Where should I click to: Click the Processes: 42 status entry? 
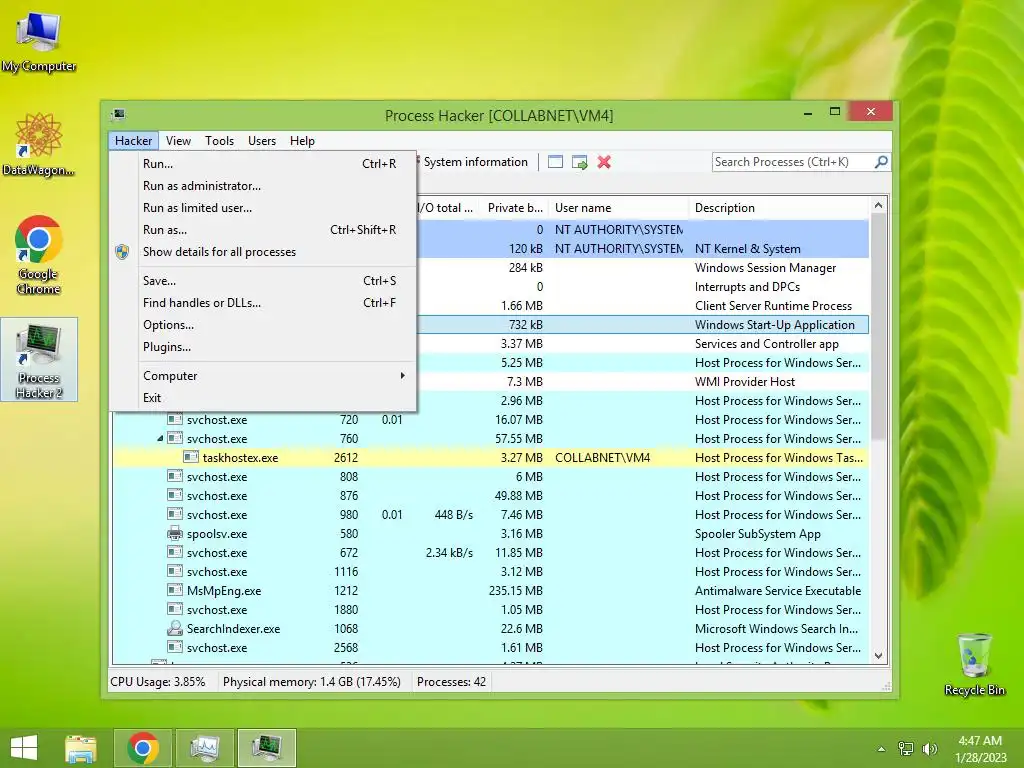click(451, 682)
